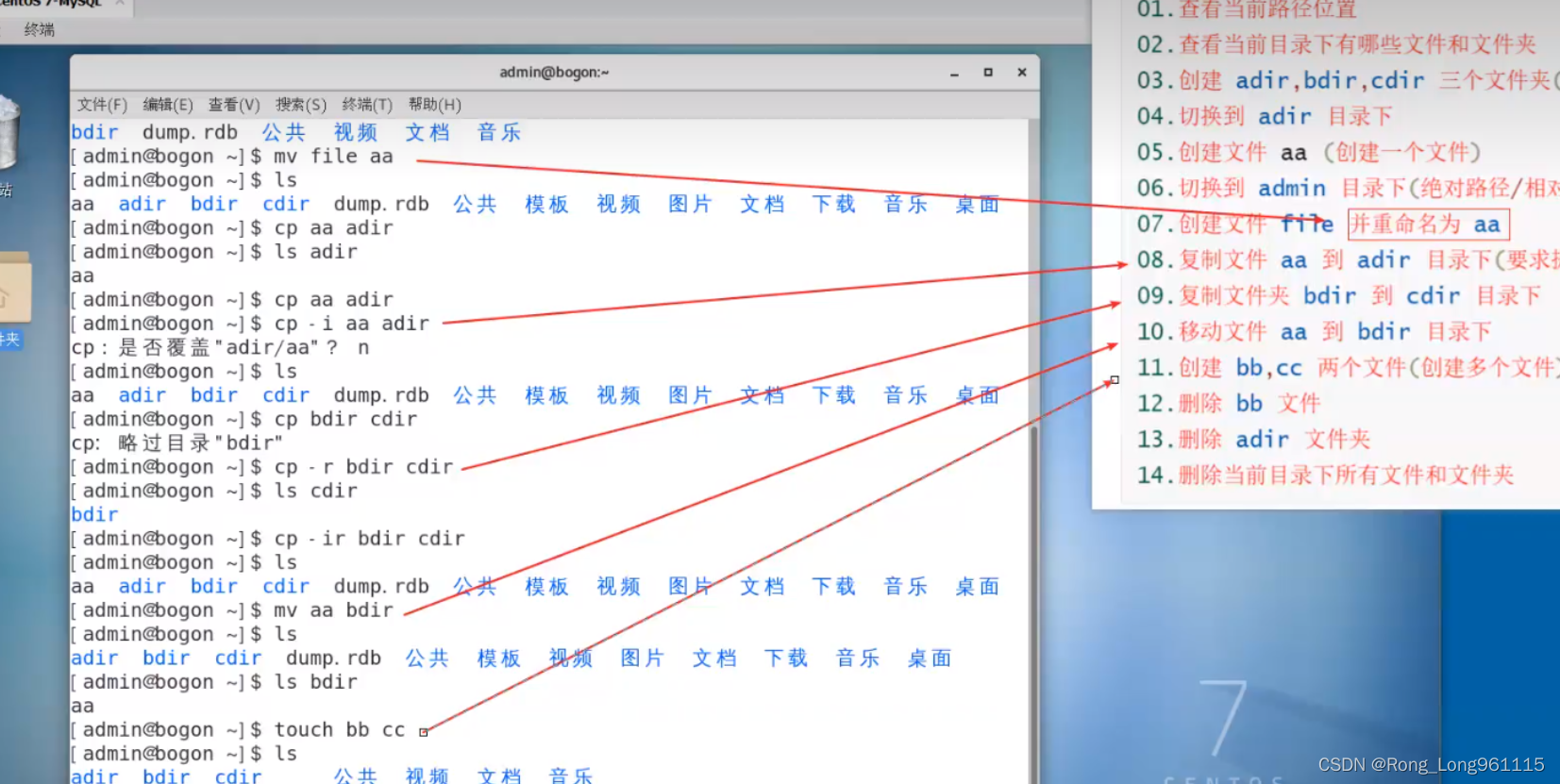Open the 查看(V) menu

(234, 105)
